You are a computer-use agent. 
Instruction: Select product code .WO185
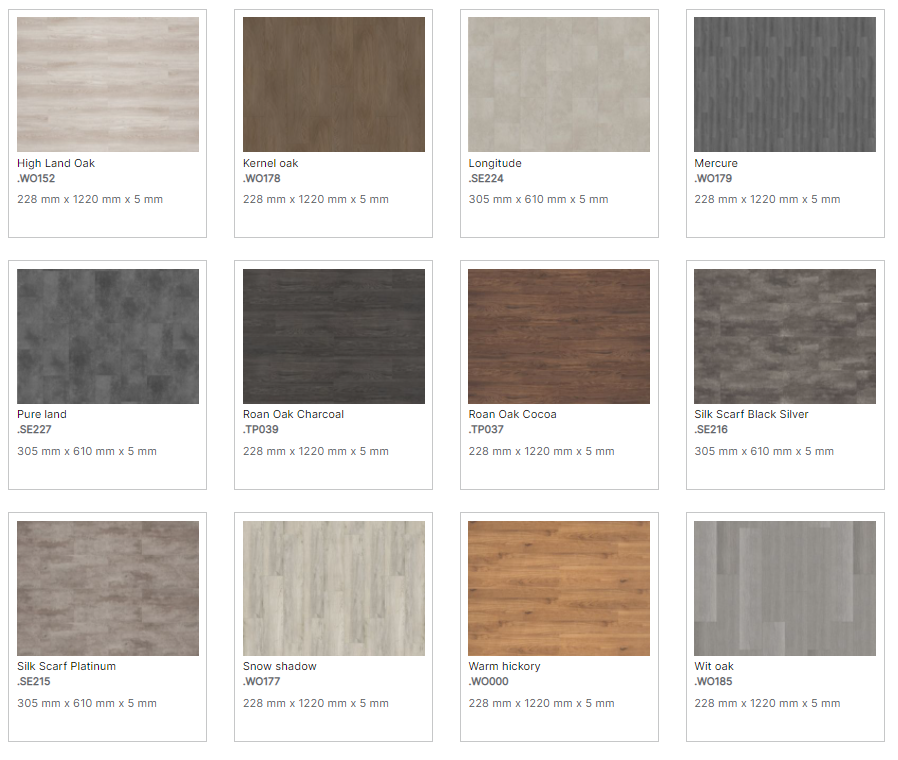click(x=714, y=681)
